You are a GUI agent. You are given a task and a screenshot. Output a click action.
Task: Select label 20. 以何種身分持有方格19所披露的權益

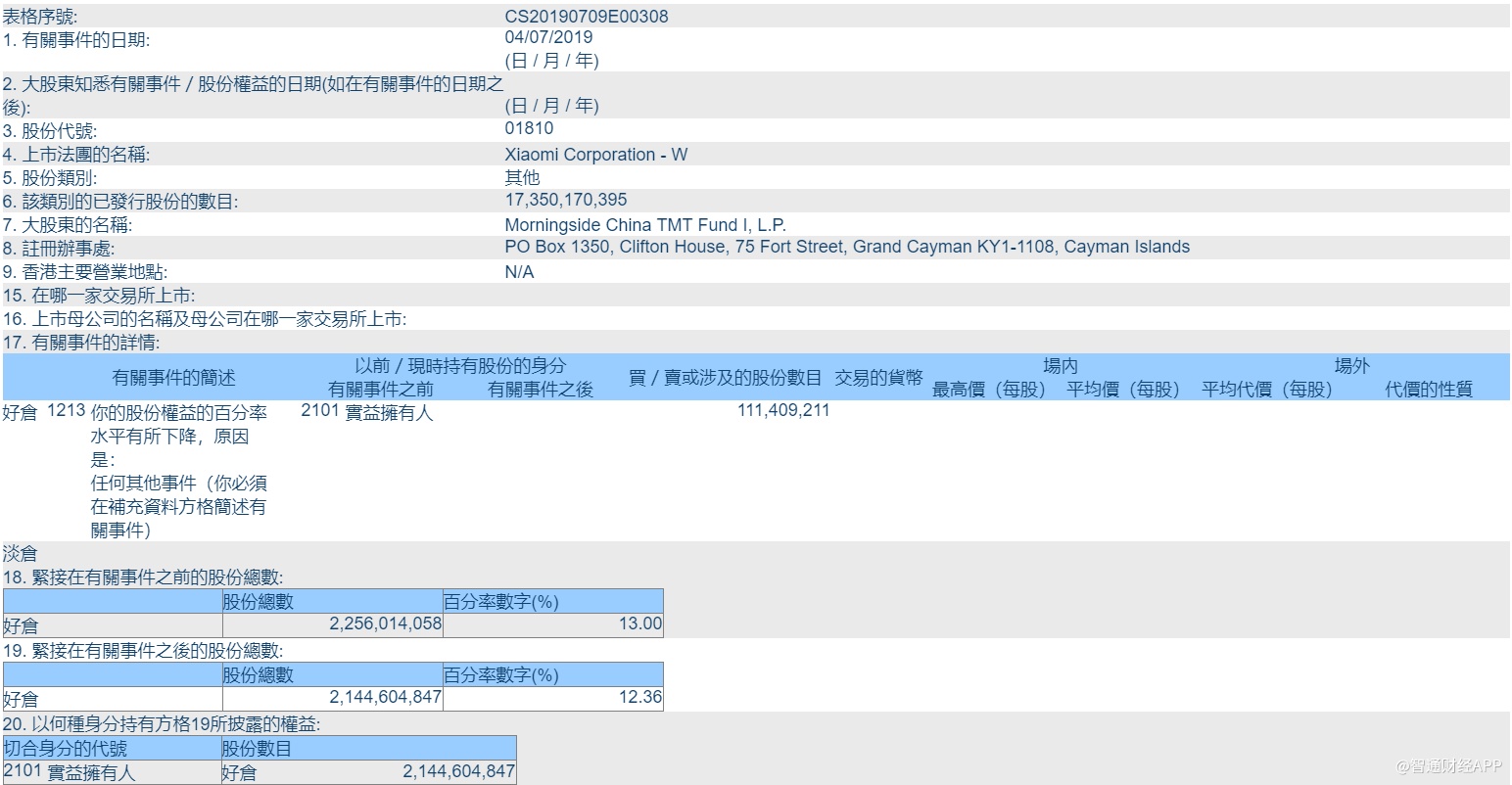point(162,724)
